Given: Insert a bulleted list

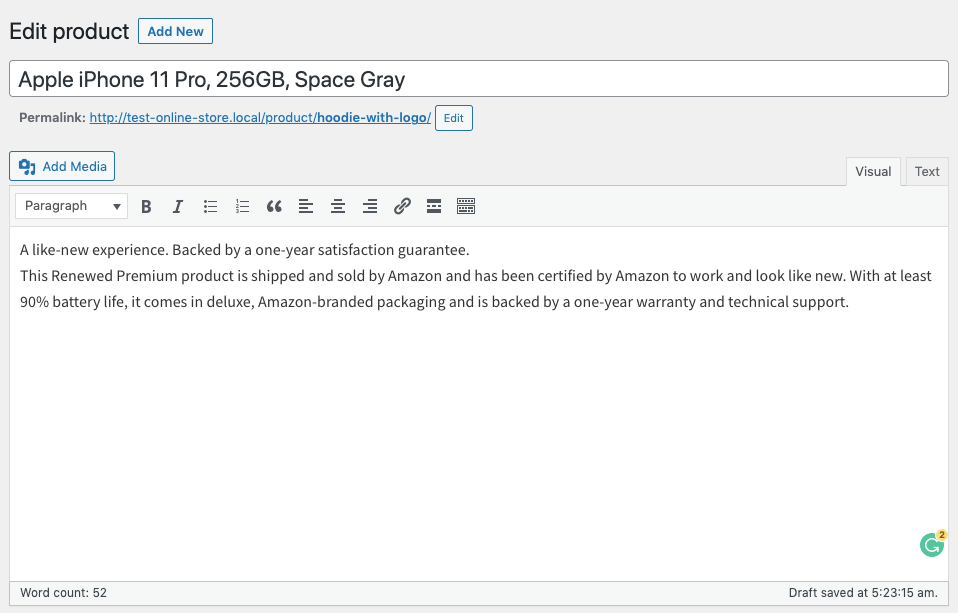Looking at the screenshot, I should coord(210,207).
